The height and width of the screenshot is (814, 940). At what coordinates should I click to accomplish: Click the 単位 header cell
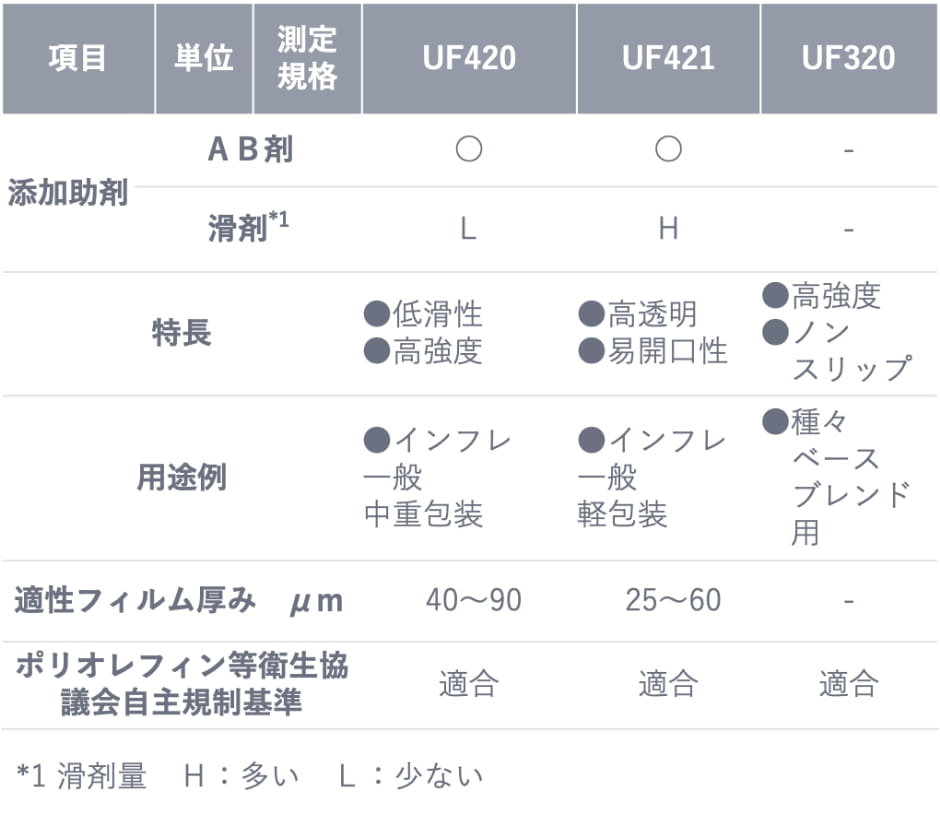tap(204, 58)
